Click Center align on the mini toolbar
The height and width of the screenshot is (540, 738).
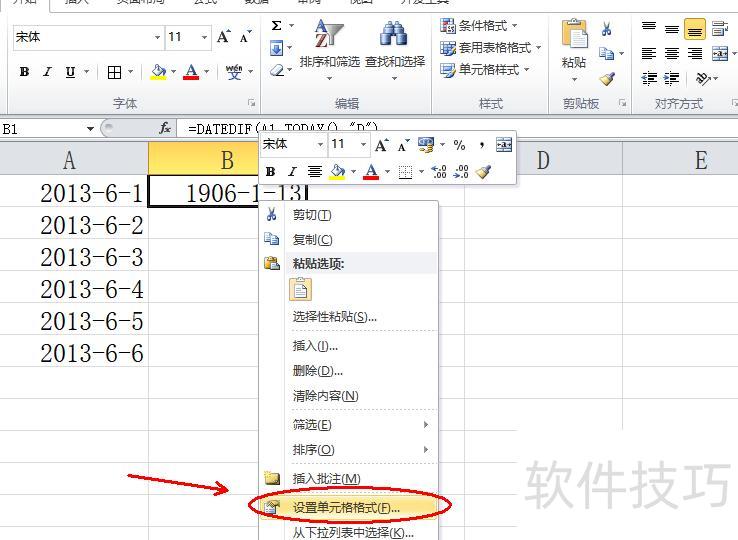tap(314, 172)
